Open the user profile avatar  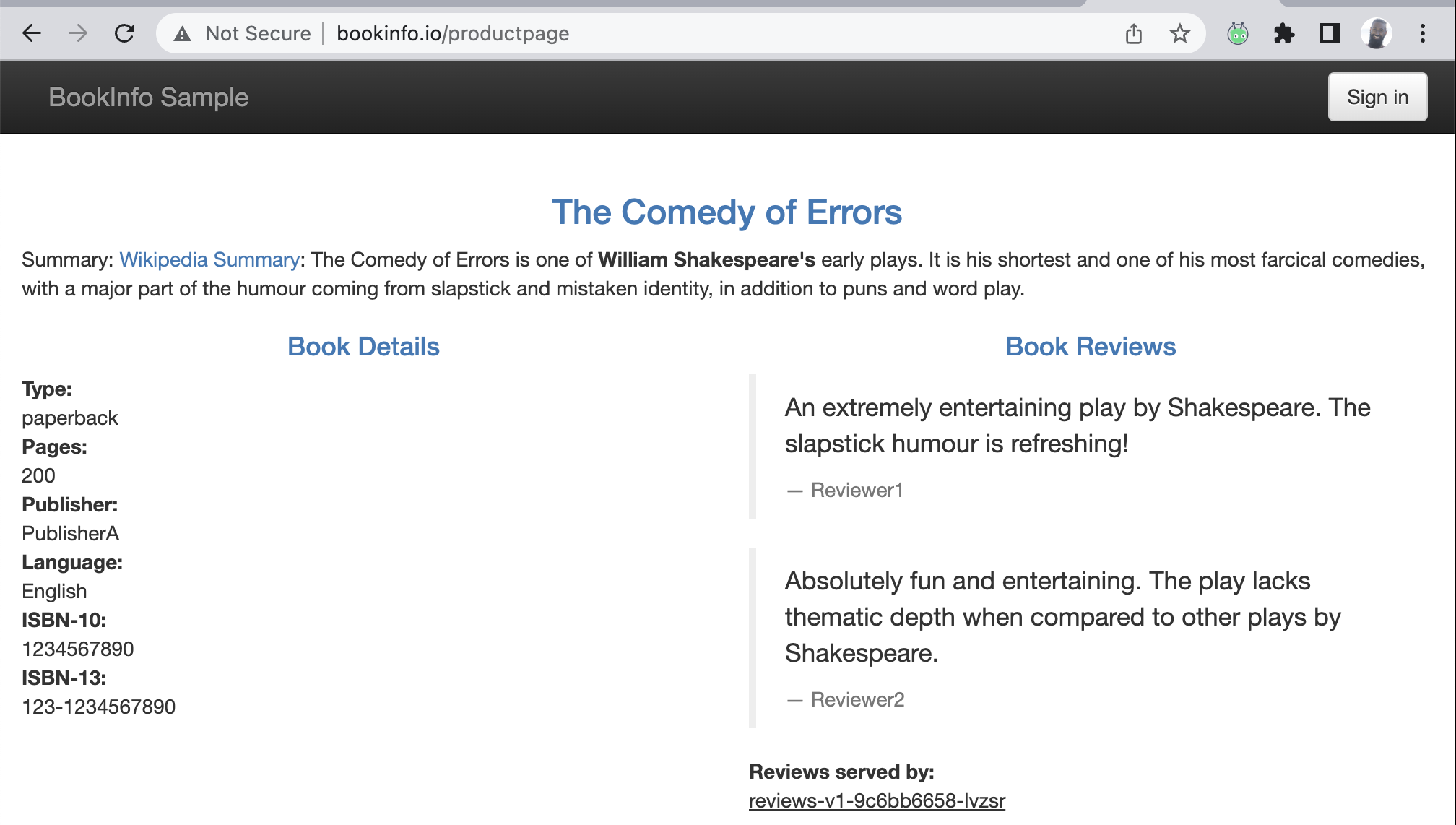pos(1377,33)
